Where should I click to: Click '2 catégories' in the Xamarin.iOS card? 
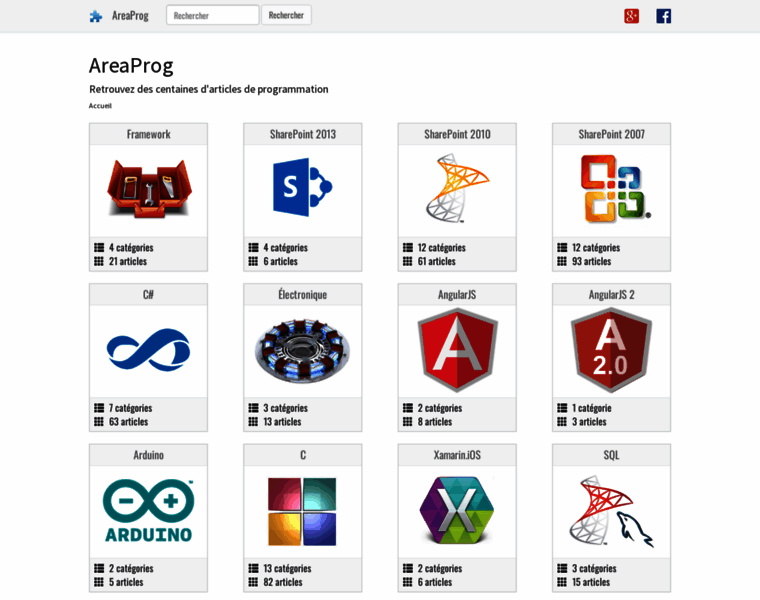(440, 568)
